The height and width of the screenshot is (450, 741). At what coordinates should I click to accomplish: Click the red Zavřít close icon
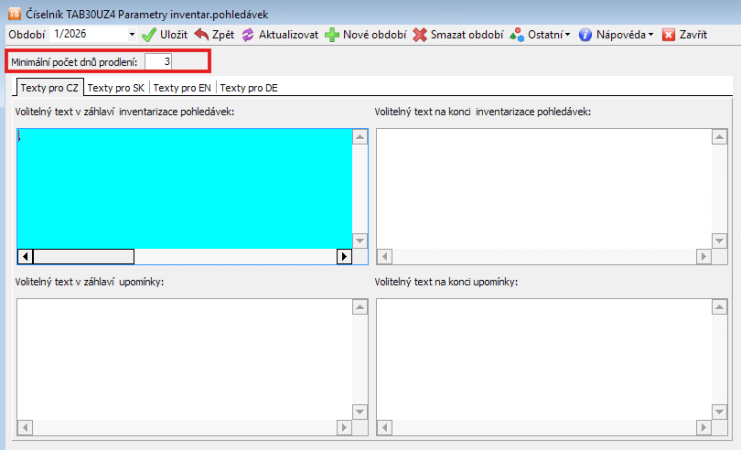pyautogui.click(x=669, y=35)
